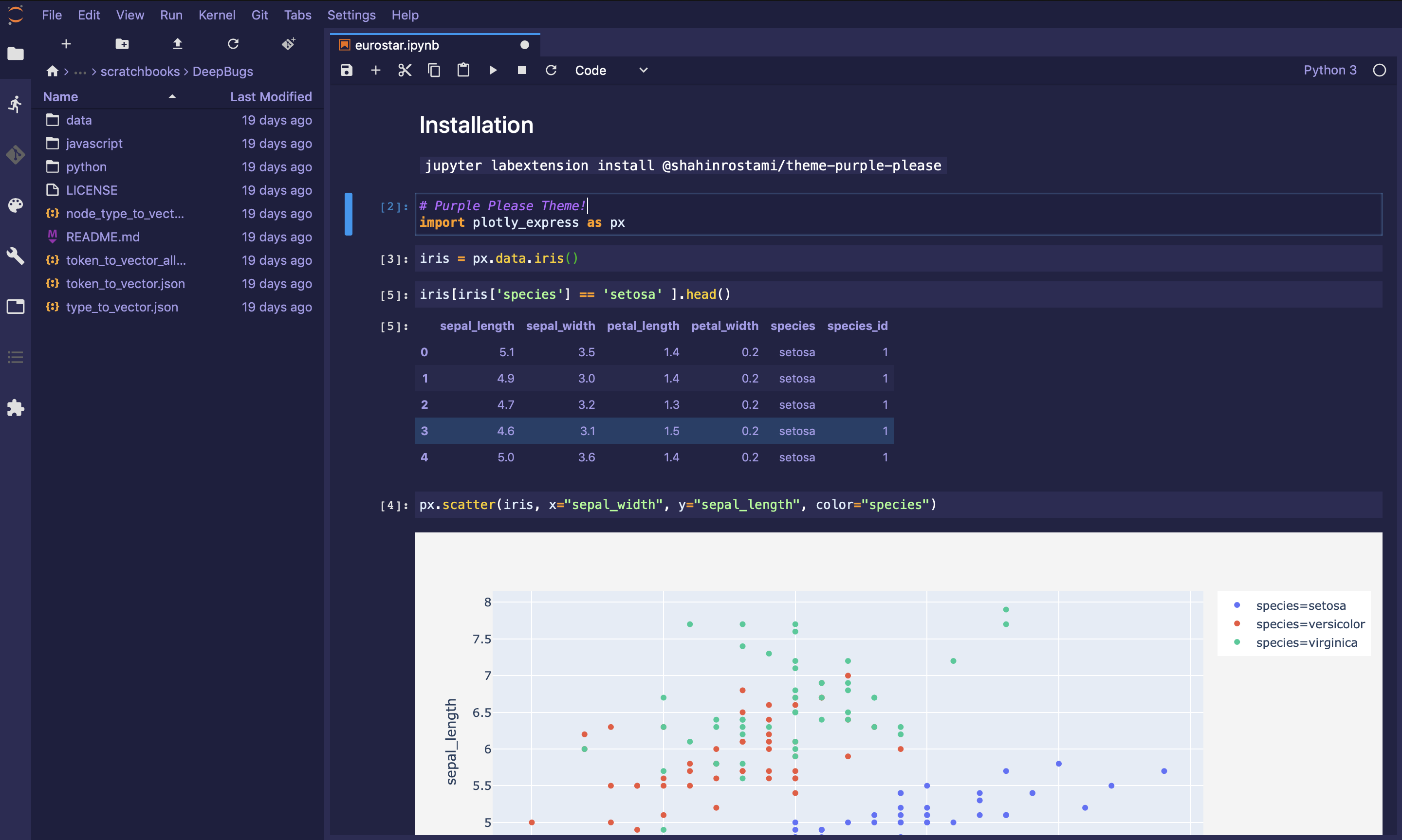Interrupt the kernel with the stop icon
This screenshot has height=840, width=1402.
[521, 70]
